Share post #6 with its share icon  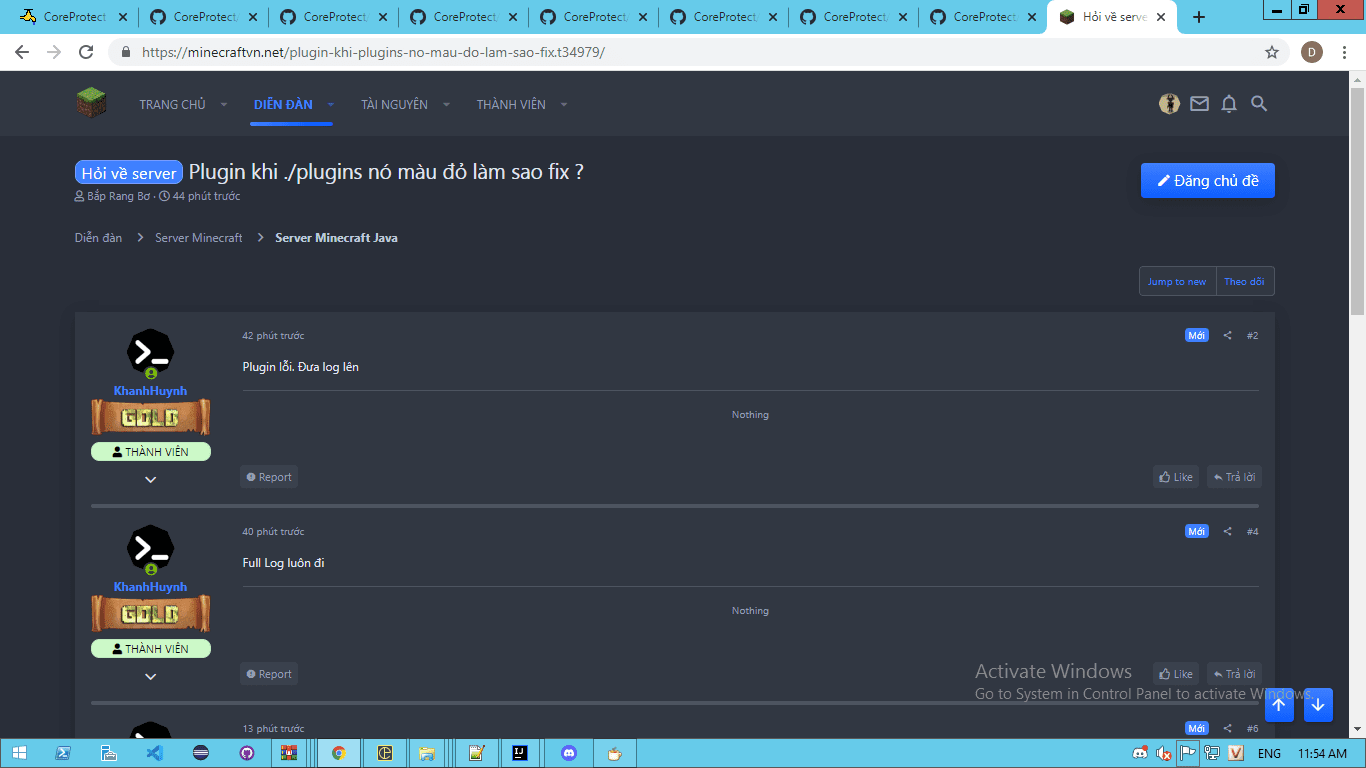point(1227,728)
